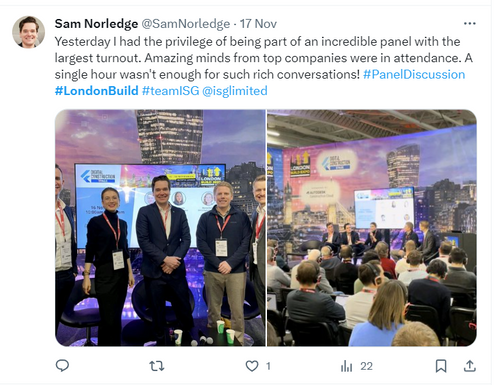
Task: Click the tweet body text to expand
Action: 263,58
